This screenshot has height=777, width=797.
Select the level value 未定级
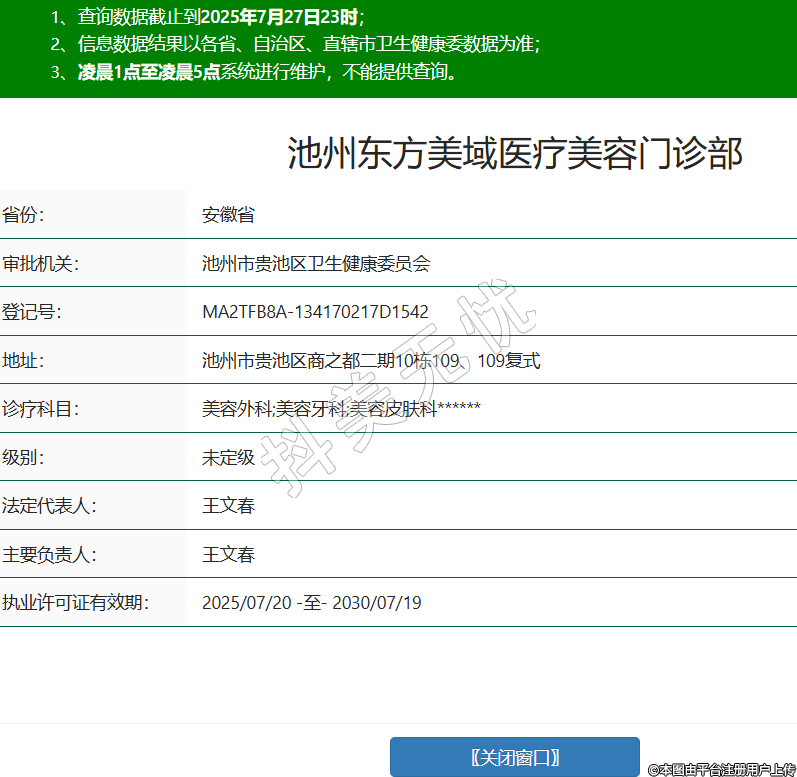click(x=228, y=457)
